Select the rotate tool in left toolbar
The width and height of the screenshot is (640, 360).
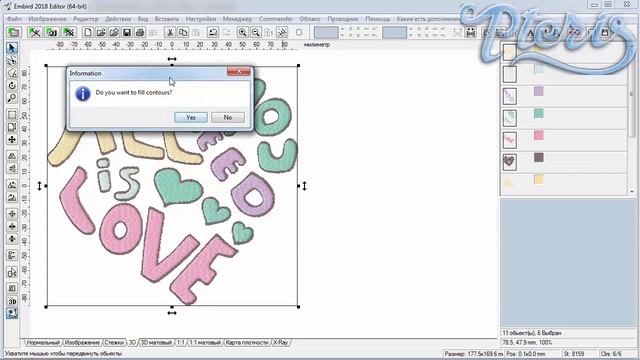pos(12,85)
